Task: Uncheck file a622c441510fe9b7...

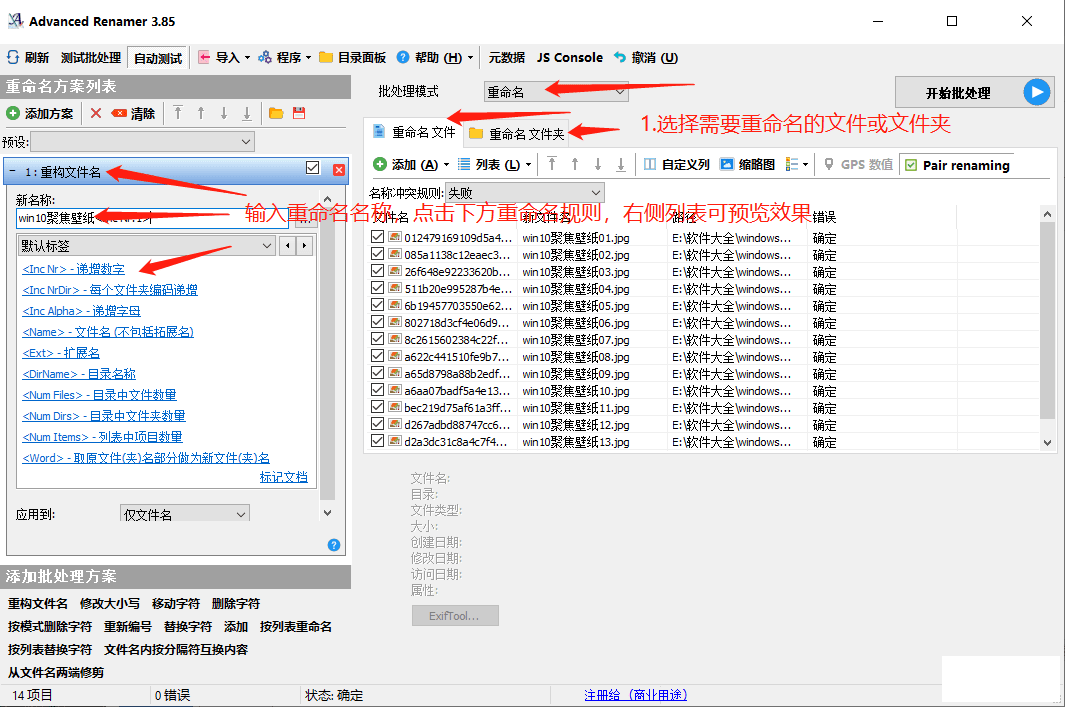Action: point(378,356)
